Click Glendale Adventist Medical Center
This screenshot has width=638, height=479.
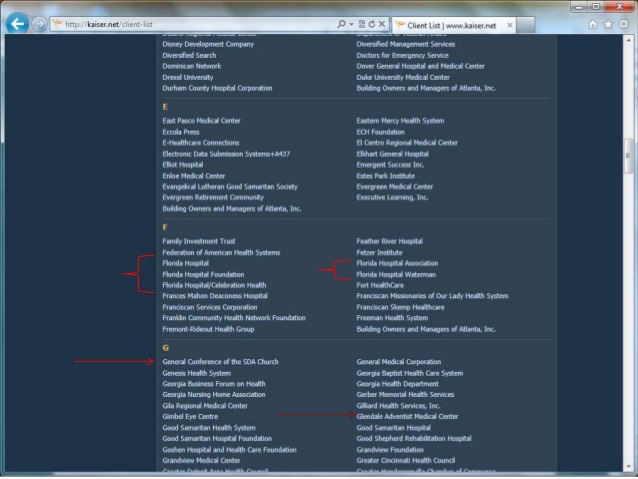(x=407, y=416)
